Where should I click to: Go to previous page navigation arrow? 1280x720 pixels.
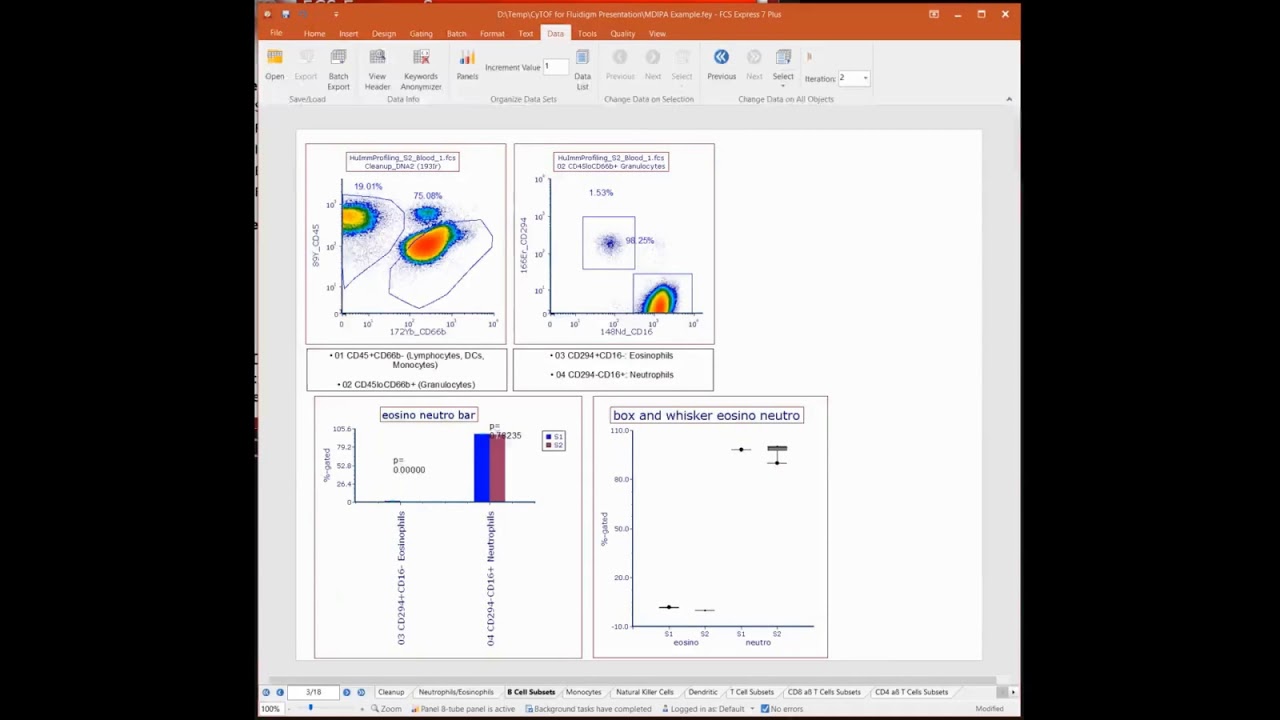(x=280, y=692)
